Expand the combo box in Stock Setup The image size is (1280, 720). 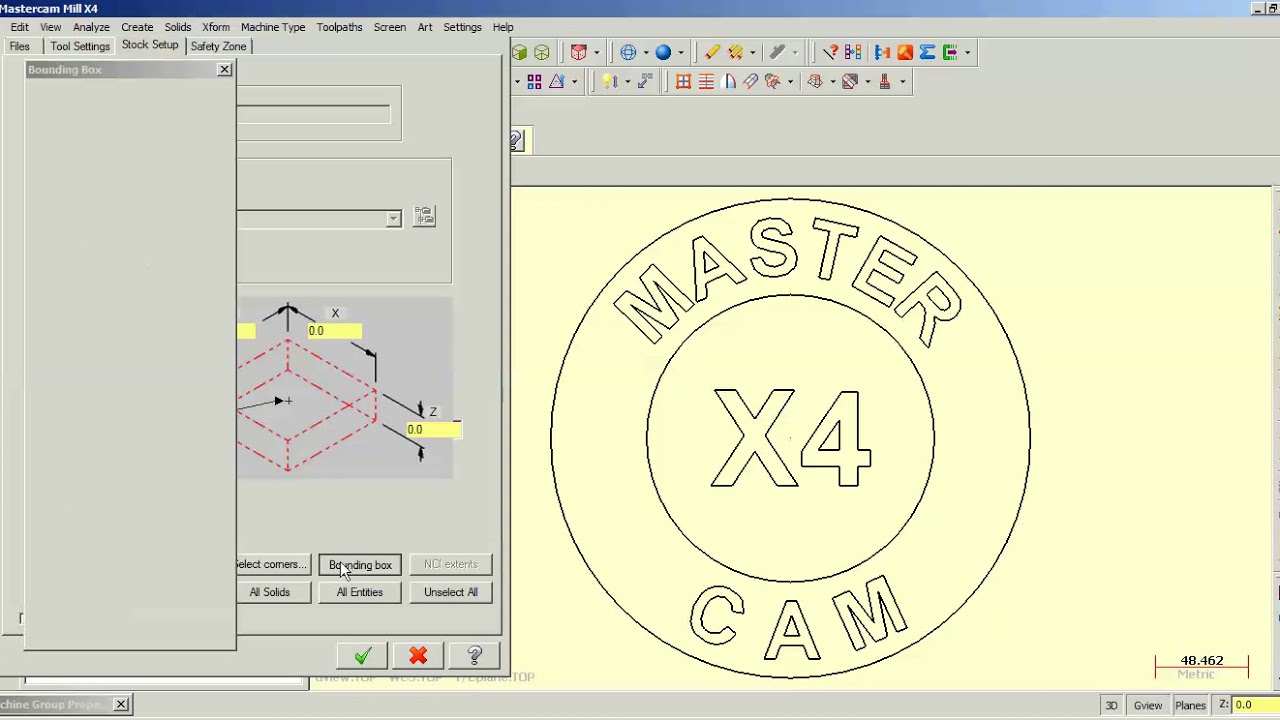point(393,219)
